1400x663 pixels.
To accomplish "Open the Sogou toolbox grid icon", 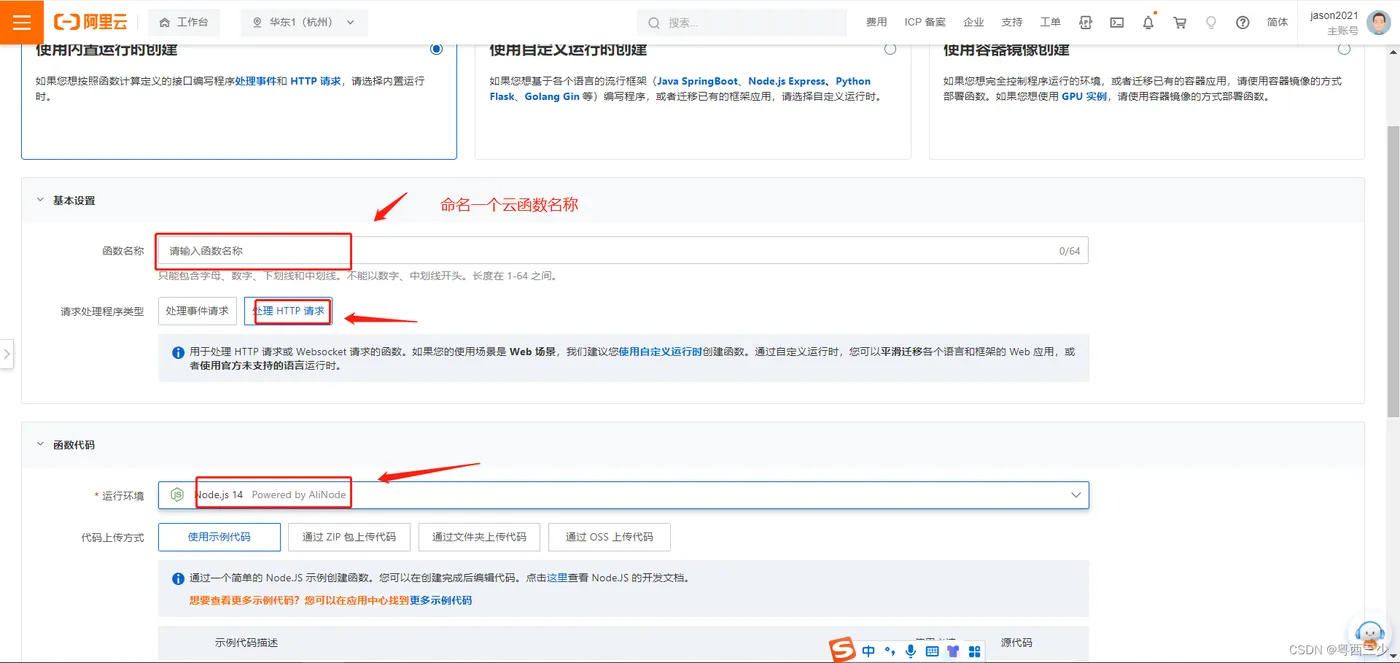I will 975,651.
